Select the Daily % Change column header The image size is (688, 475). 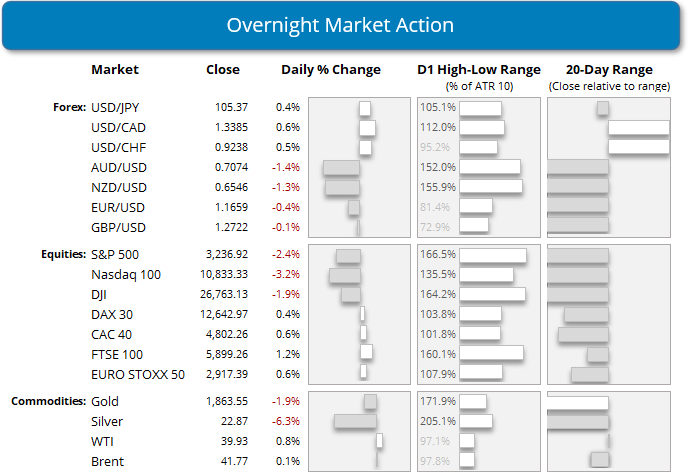[331, 70]
